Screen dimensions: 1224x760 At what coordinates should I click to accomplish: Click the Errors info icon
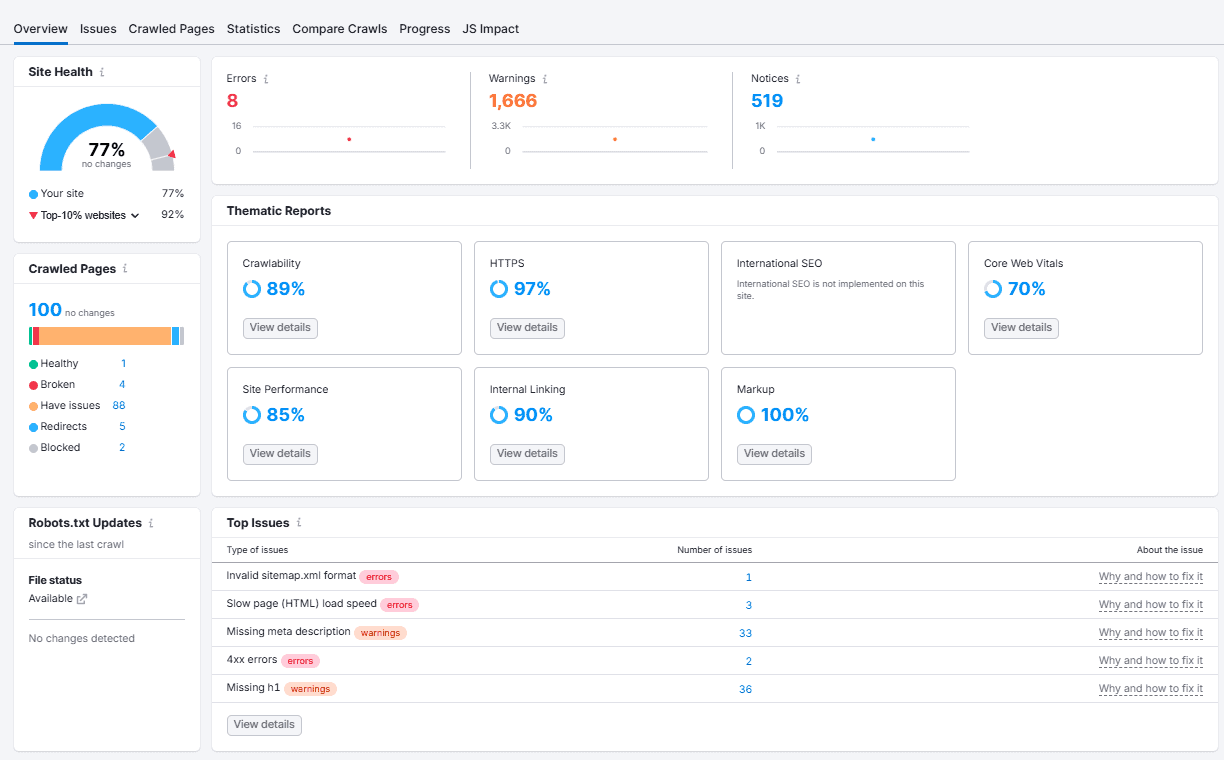pos(266,79)
